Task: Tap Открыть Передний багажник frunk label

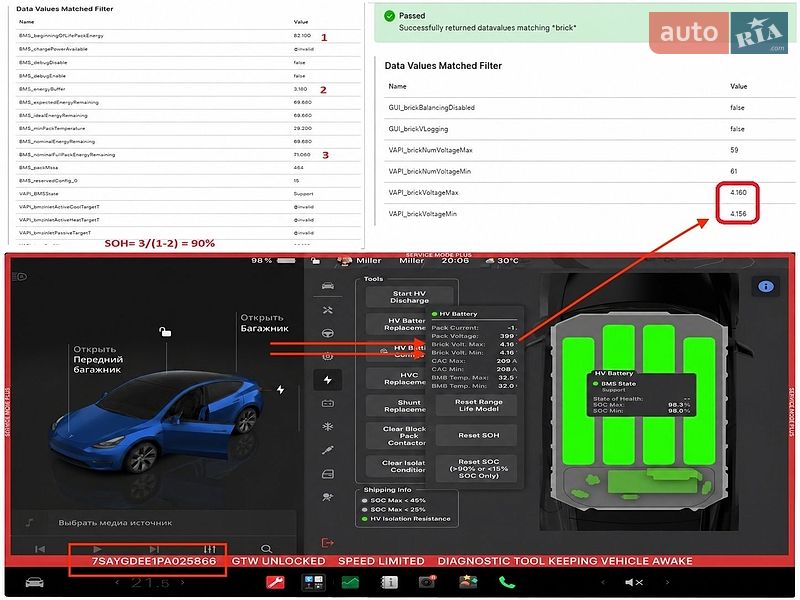Action: tap(98, 359)
